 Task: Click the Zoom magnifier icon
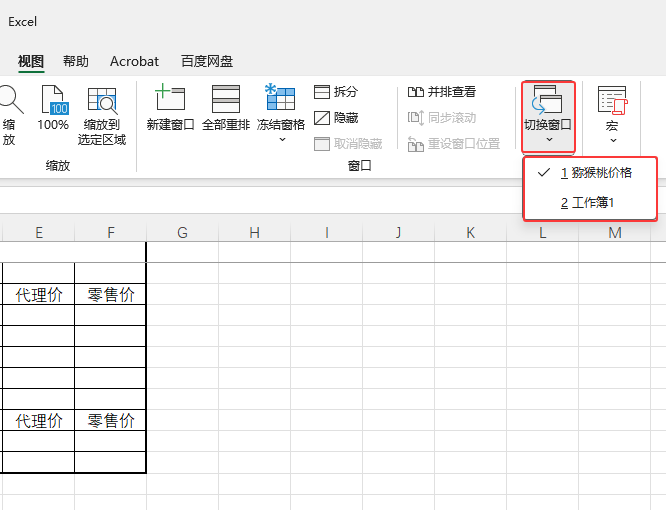pyautogui.click(x=10, y=99)
